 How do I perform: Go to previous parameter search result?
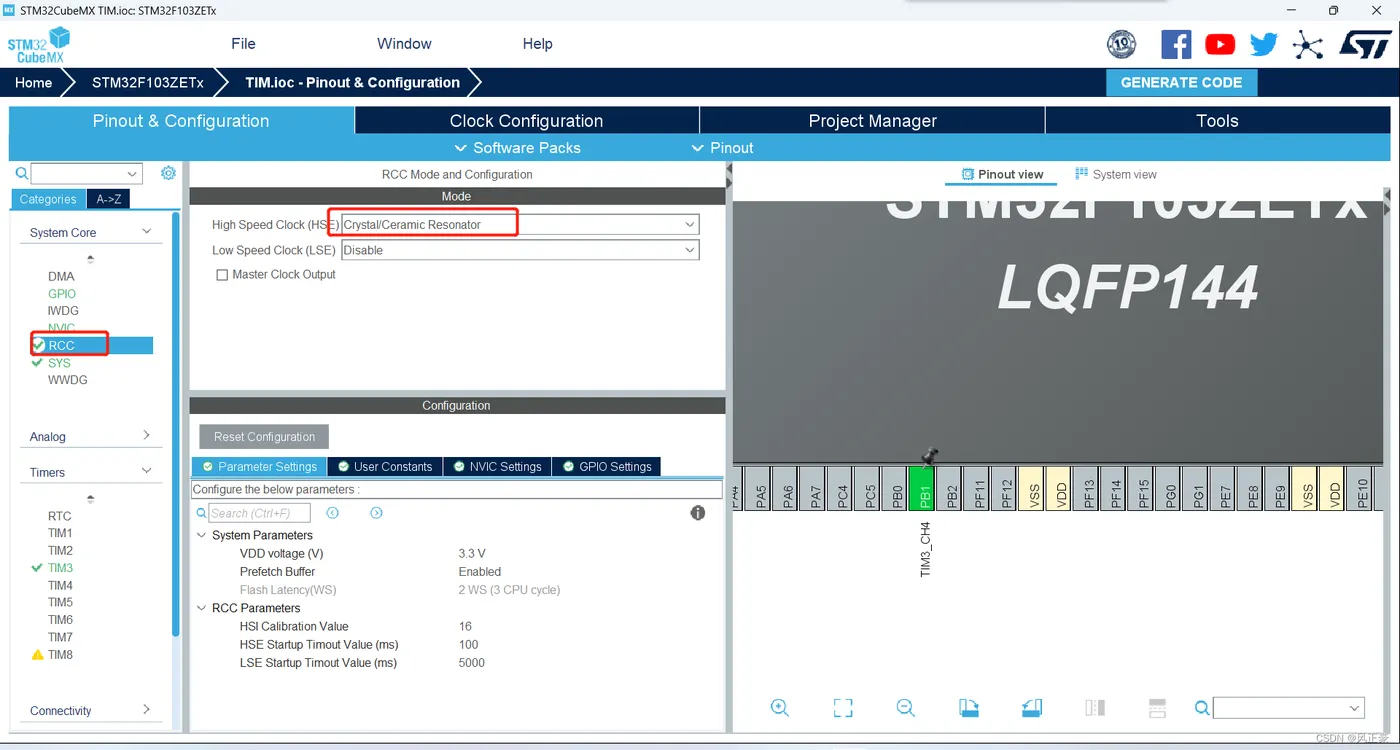point(333,513)
